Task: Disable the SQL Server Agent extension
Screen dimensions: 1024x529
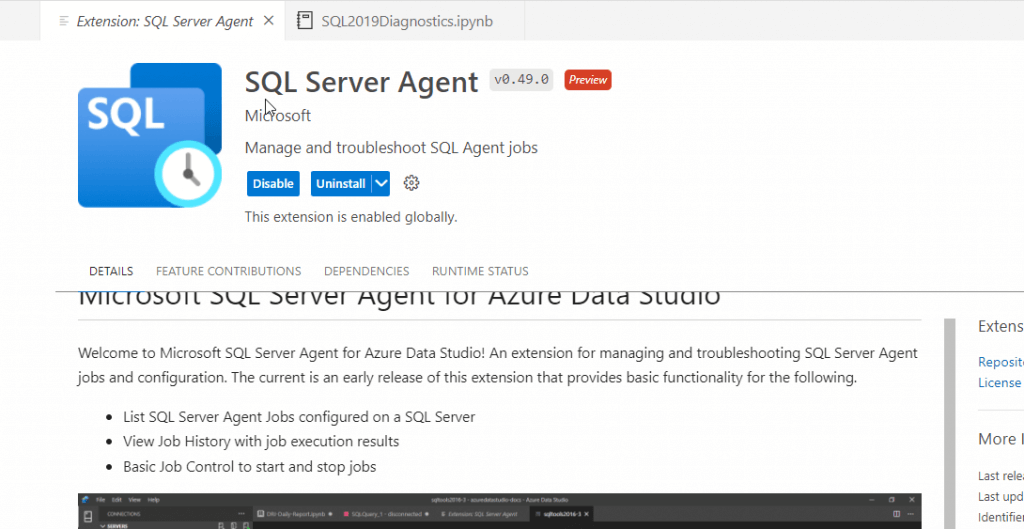Action: (x=273, y=183)
